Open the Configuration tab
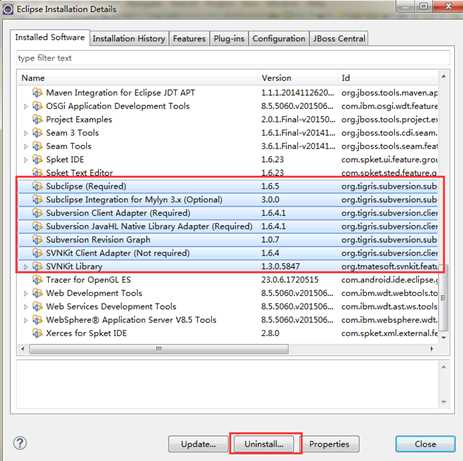 [x=279, y=39]
